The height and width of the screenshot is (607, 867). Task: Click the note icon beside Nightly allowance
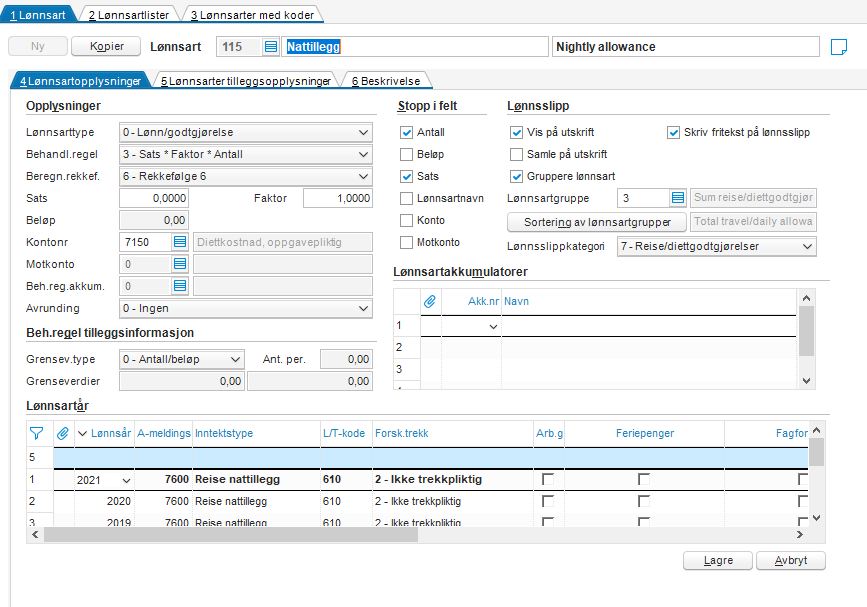(x=839, y=47)
